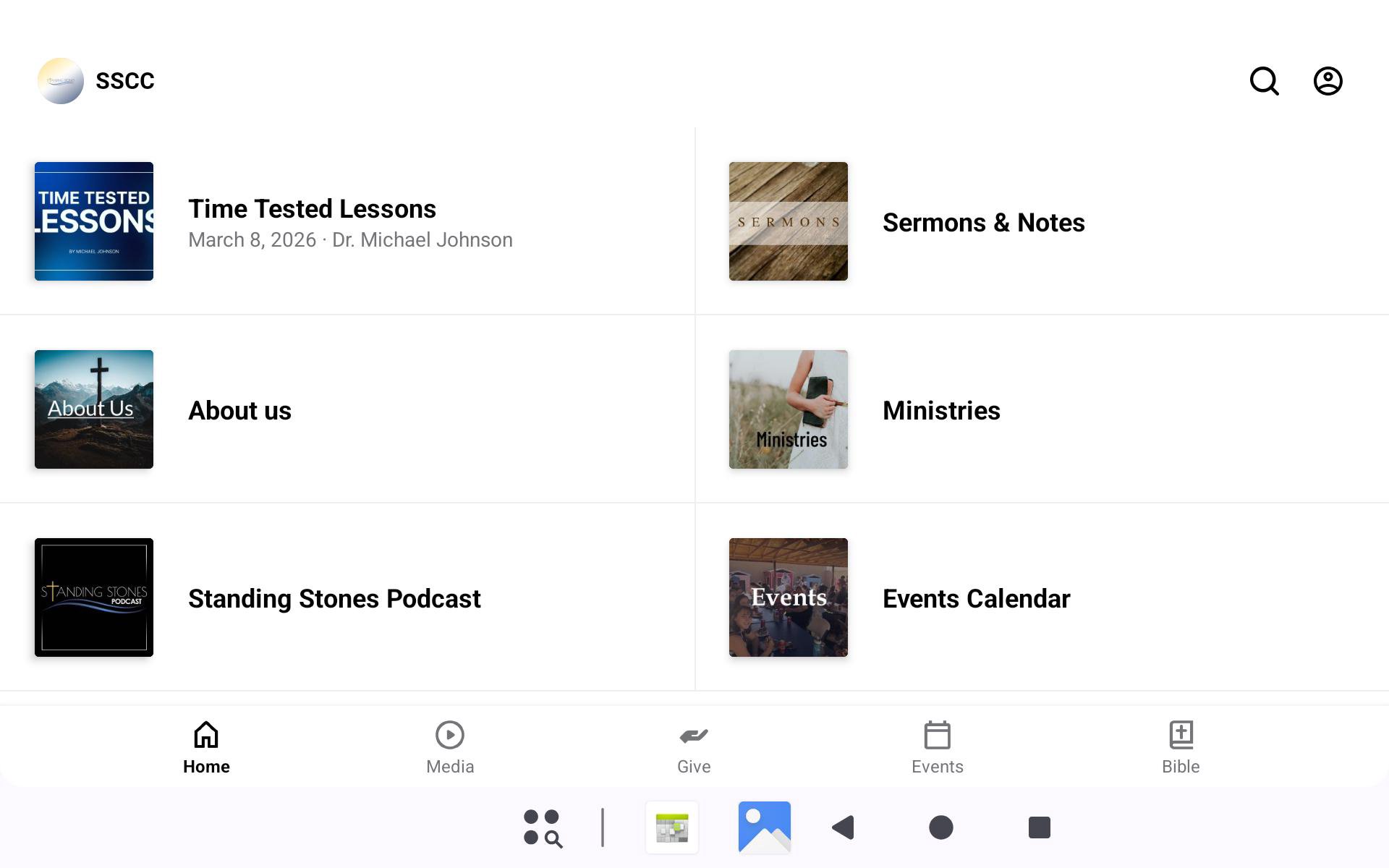Open the app drawer search icon
This screenshot has height=868, width=1389.
543,827
